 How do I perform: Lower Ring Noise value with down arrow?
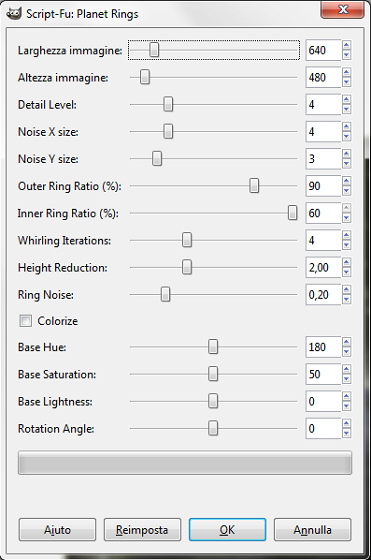tap(346, 300)
